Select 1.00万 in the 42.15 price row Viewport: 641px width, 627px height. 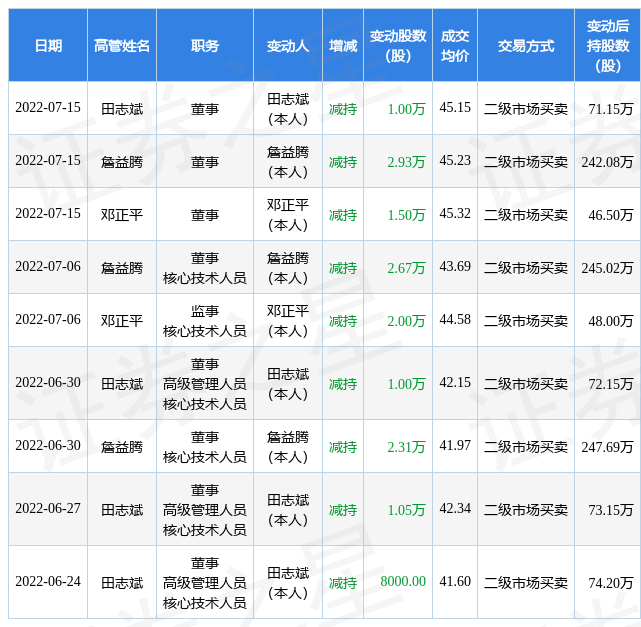click(406, 384)
